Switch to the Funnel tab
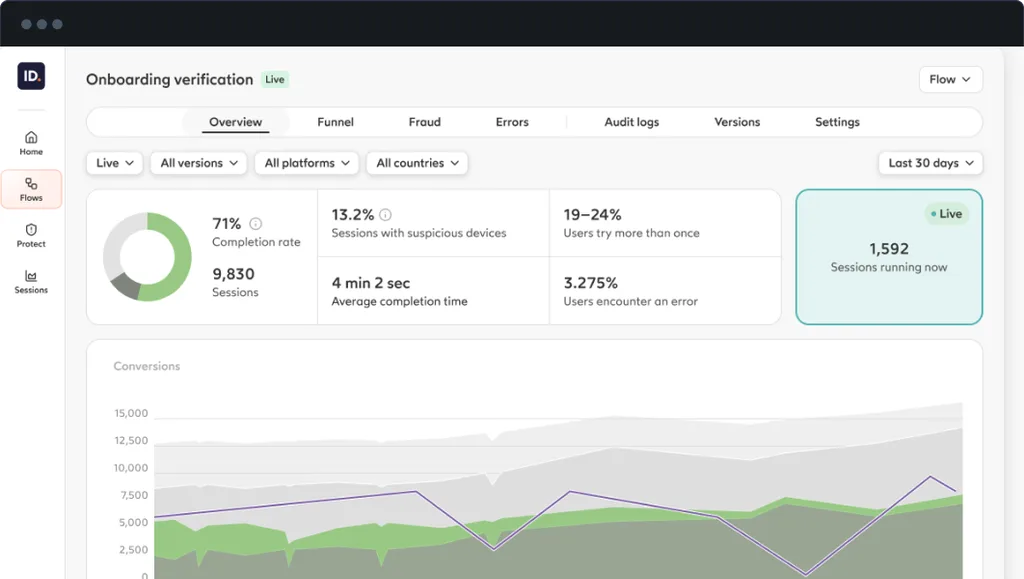Screen dimensions: 1024x579 pos(335,122)
